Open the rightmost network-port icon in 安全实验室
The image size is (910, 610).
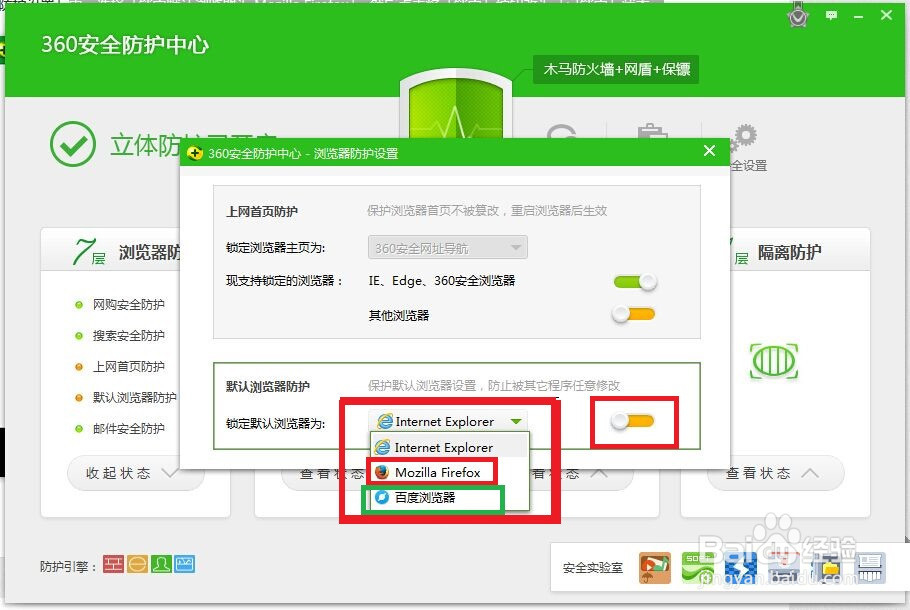869,568
